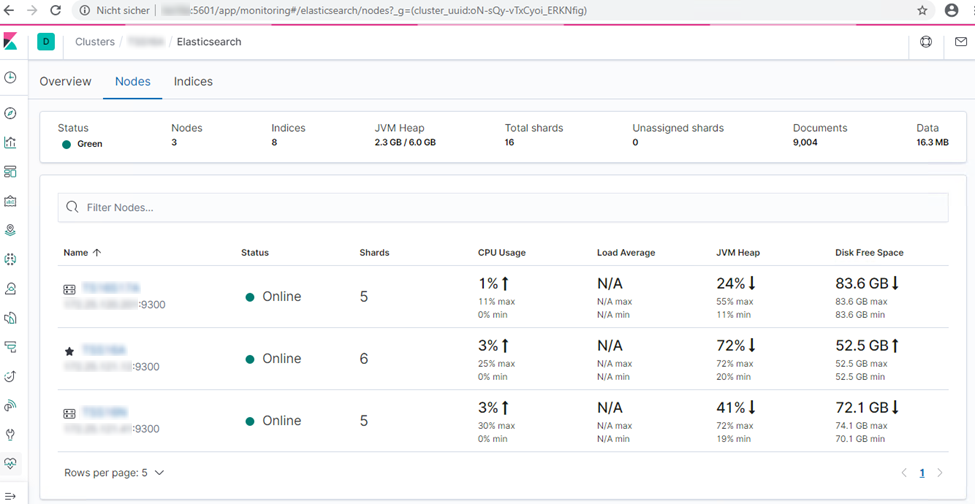Go to Clusters breadcrumb
This screenshot has height=504, width=975.
click(95, 42)
